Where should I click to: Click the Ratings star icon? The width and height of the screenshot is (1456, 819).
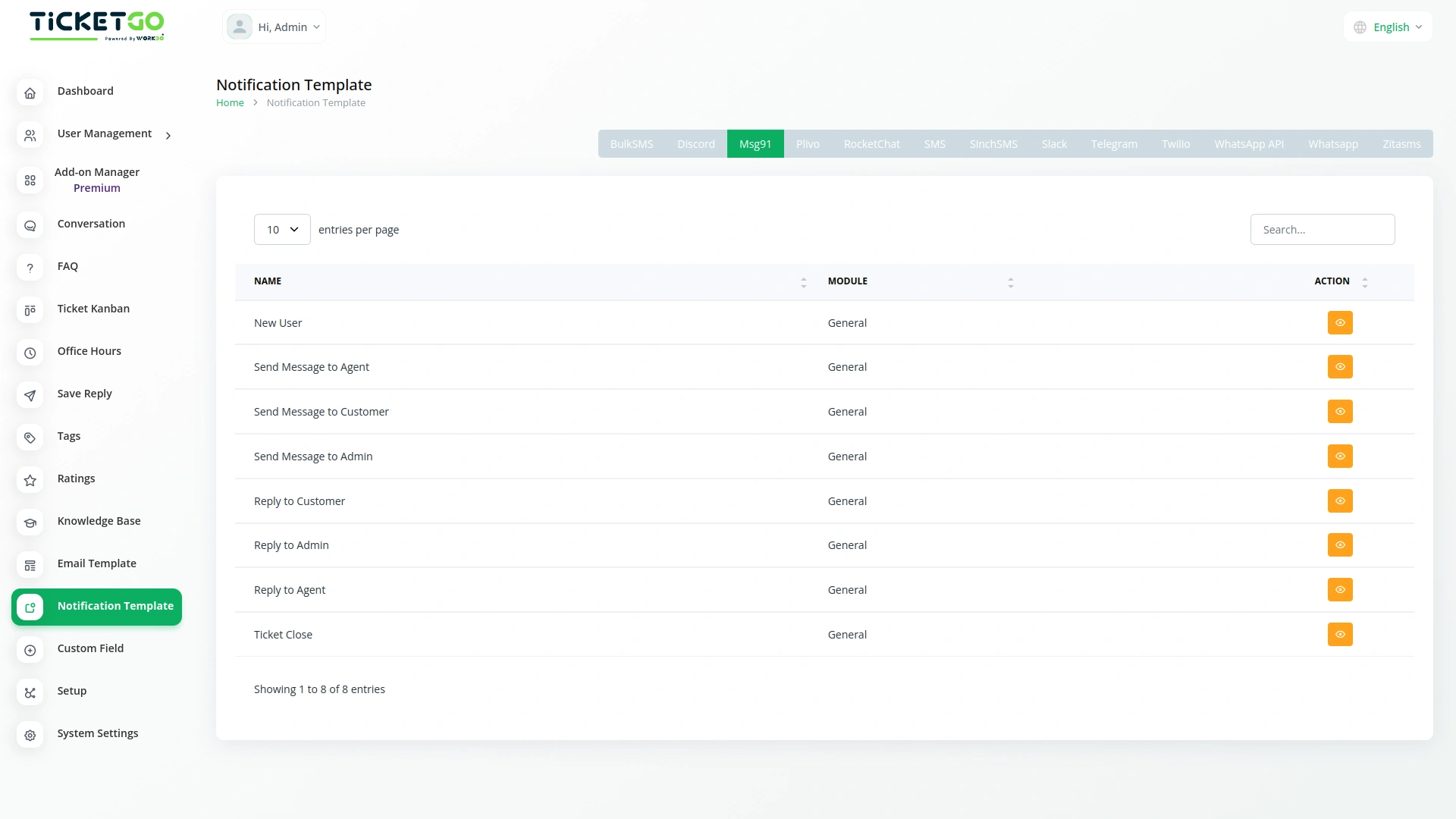pos(30,480)
